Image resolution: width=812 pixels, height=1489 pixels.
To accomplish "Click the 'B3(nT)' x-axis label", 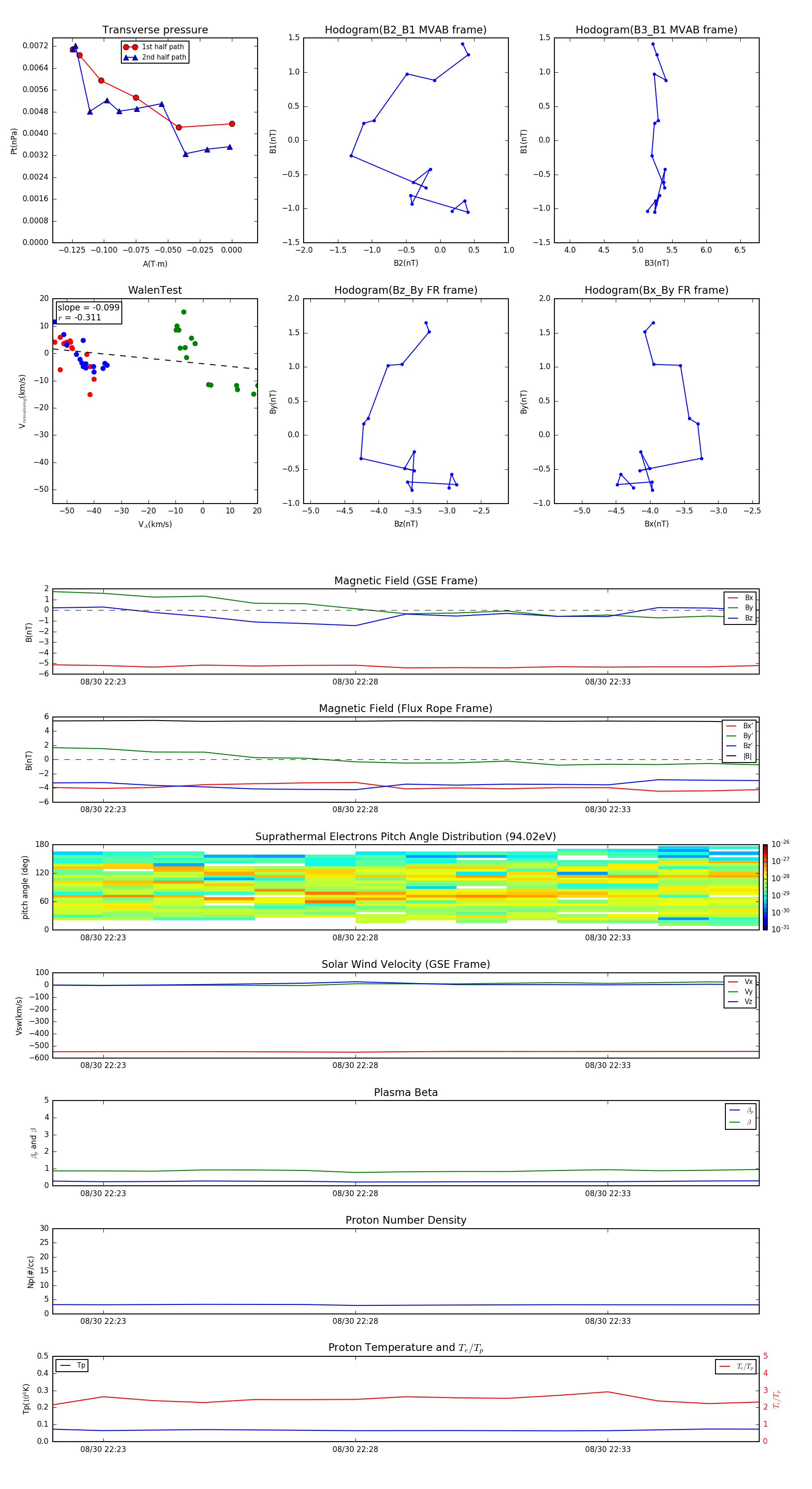I will (656, 263).
